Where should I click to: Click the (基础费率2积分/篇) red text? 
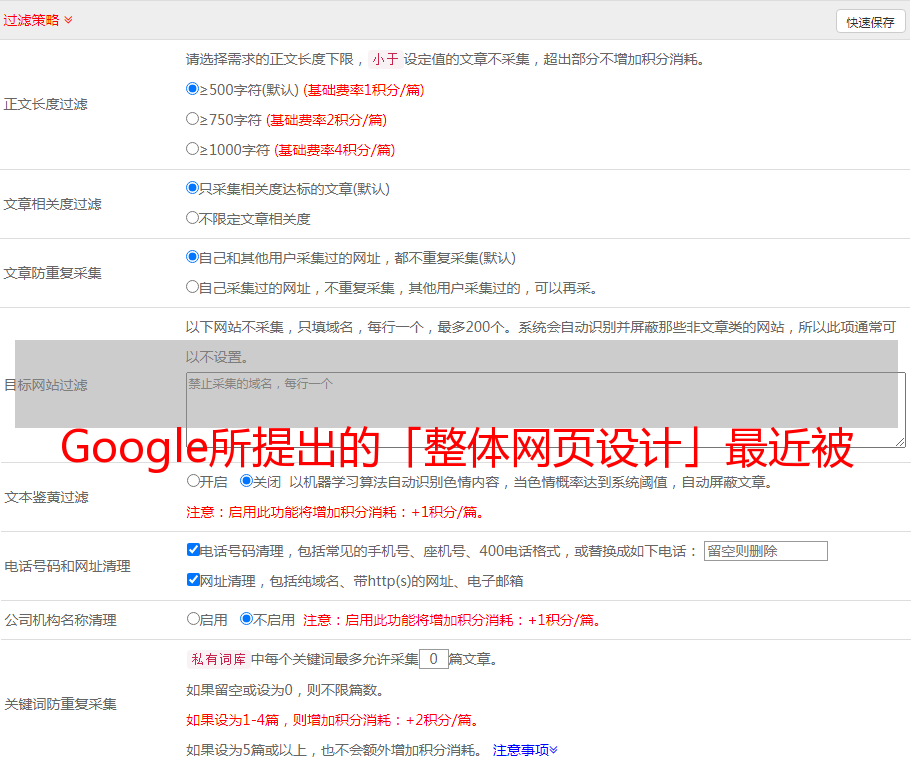pos(326,120)
